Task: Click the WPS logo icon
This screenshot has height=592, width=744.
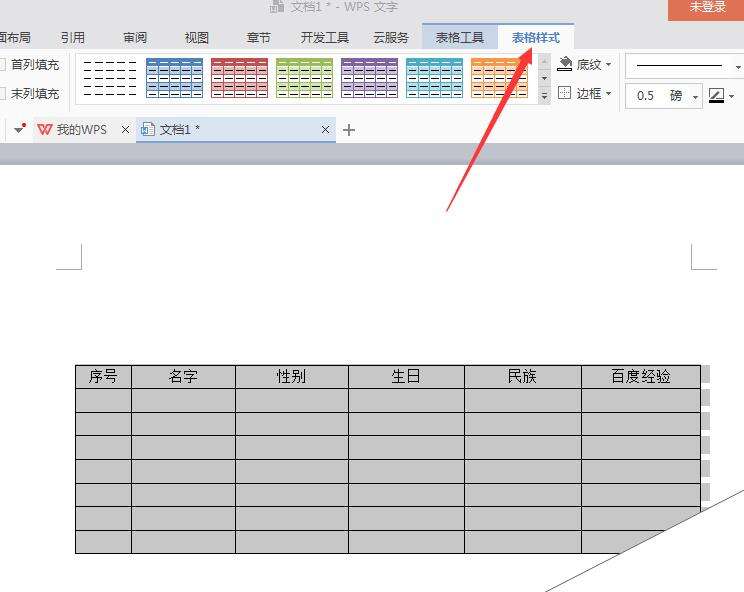Action: tap(45, 130)
